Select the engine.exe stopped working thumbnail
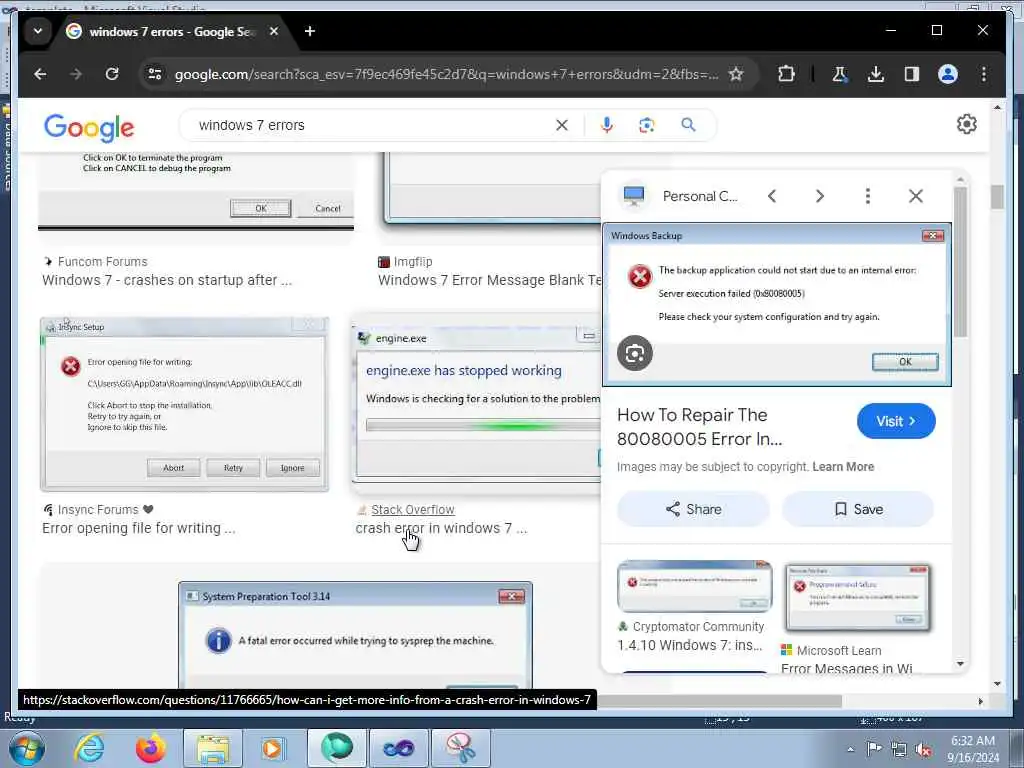 tap(477, 403)
